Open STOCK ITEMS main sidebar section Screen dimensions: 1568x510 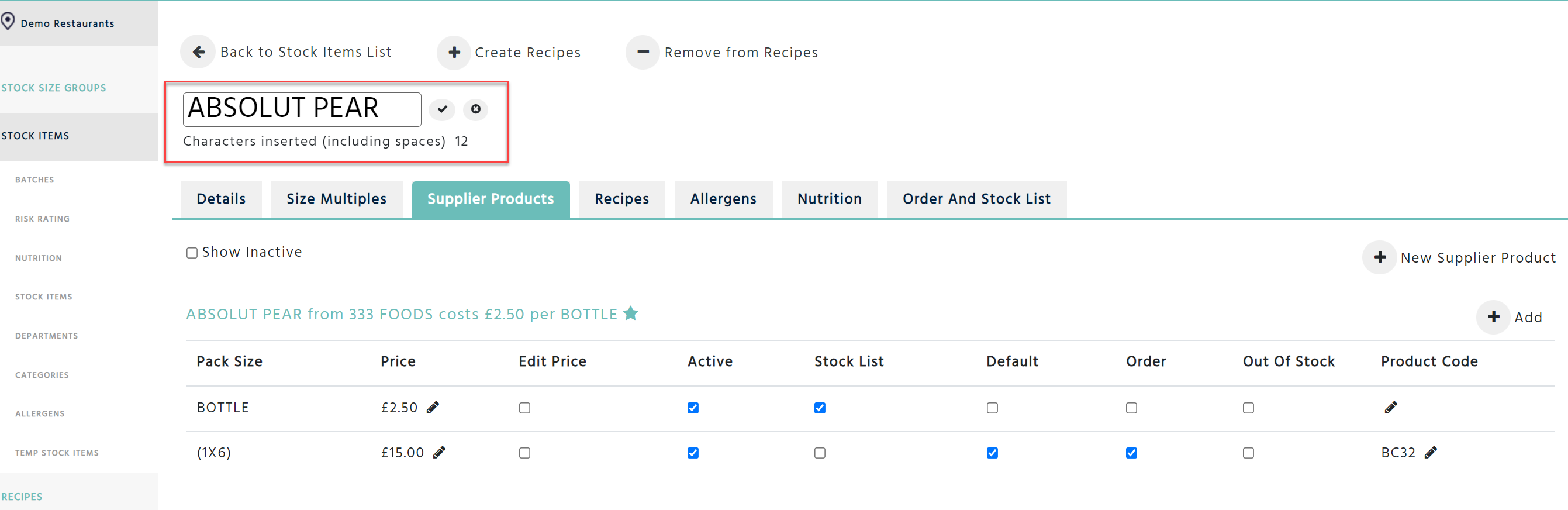click(35, 136)
